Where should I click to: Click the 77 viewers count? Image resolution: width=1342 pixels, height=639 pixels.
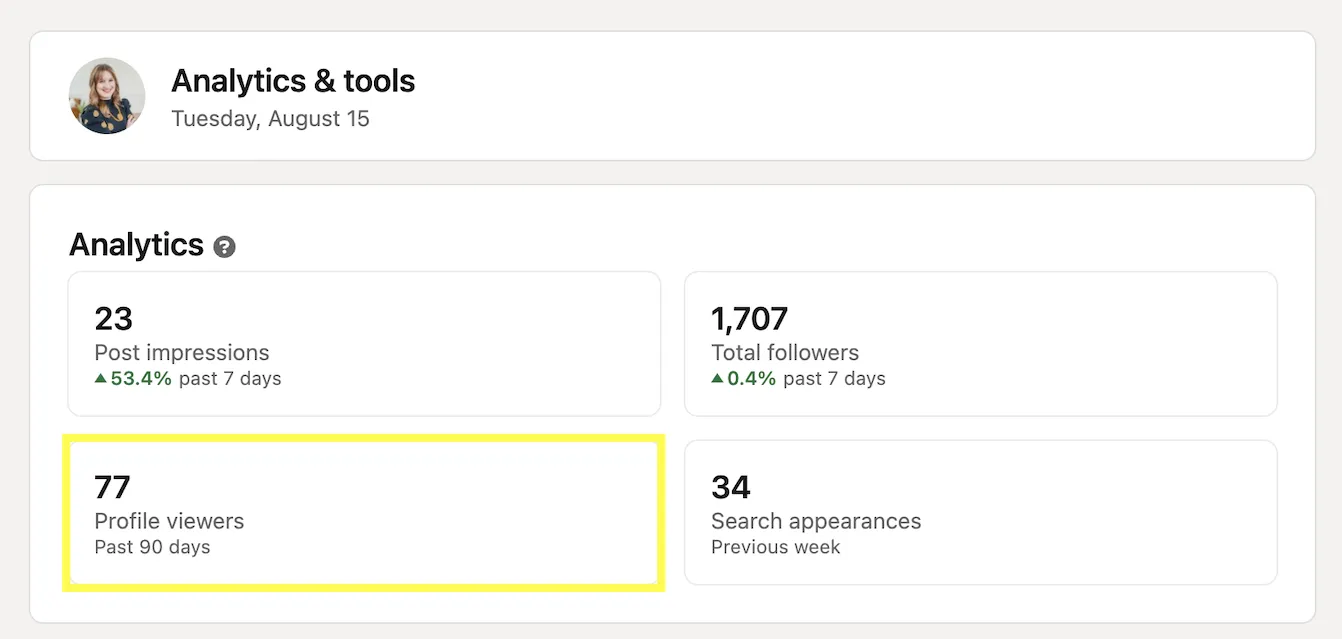(x=112, y=487)
